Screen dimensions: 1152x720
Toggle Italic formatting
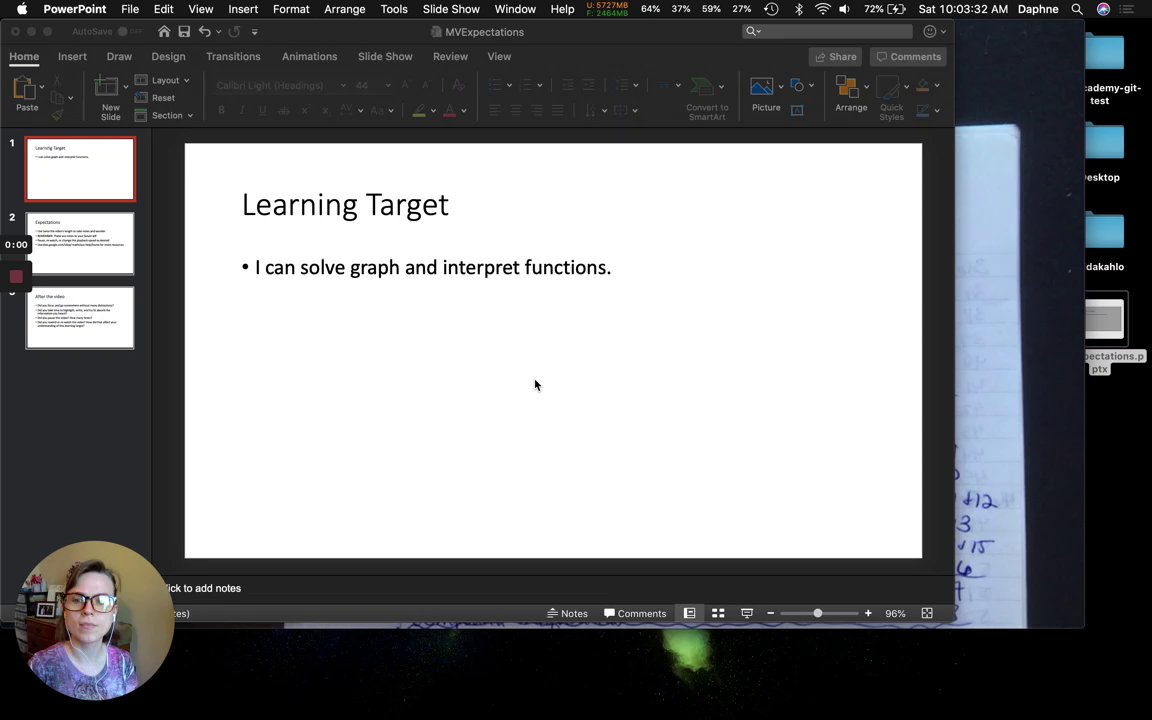pos(242,110)
